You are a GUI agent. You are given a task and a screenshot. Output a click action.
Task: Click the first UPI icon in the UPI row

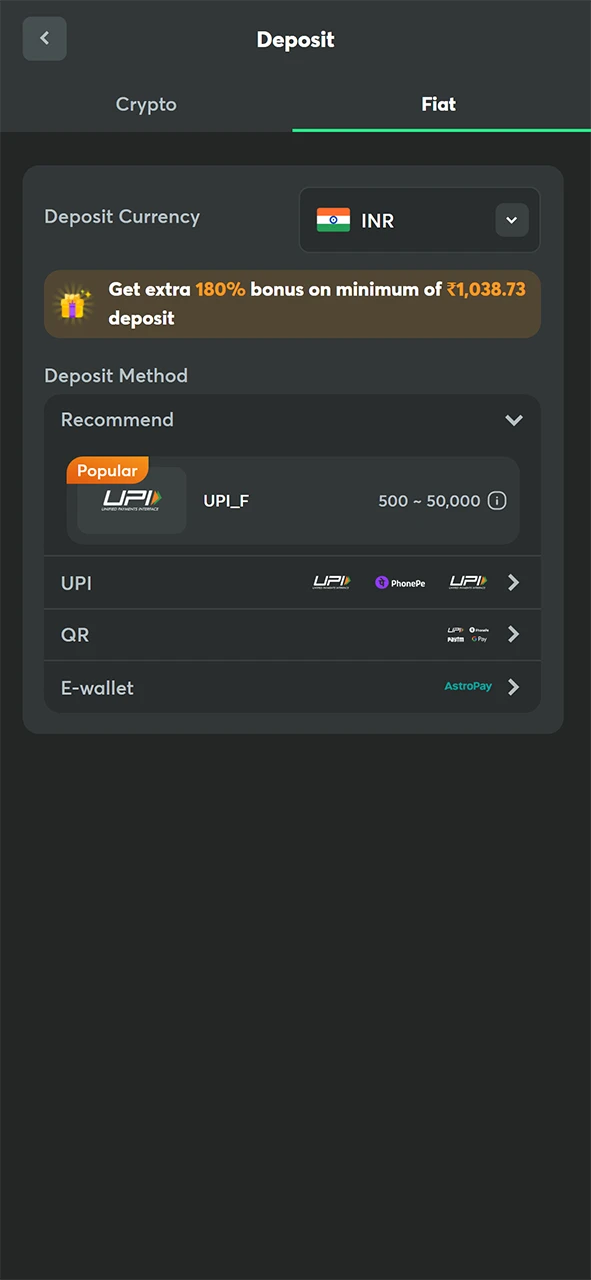click(331, 582)
